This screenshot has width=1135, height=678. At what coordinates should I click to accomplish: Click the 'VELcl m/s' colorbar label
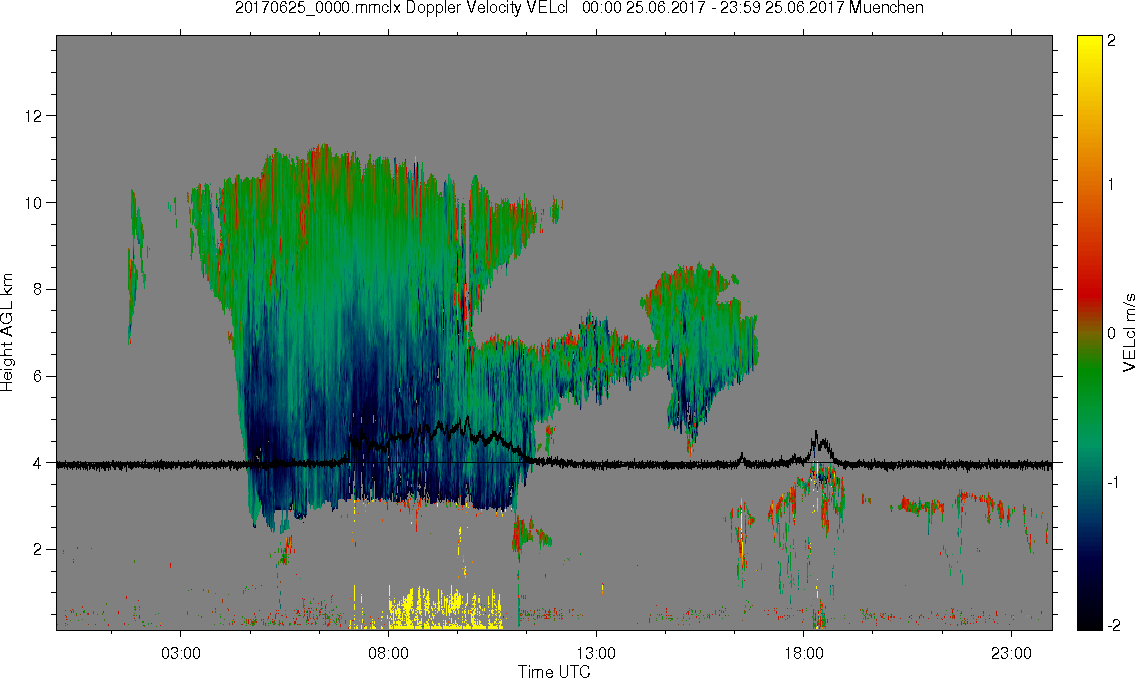click(x=1128, y=333)
